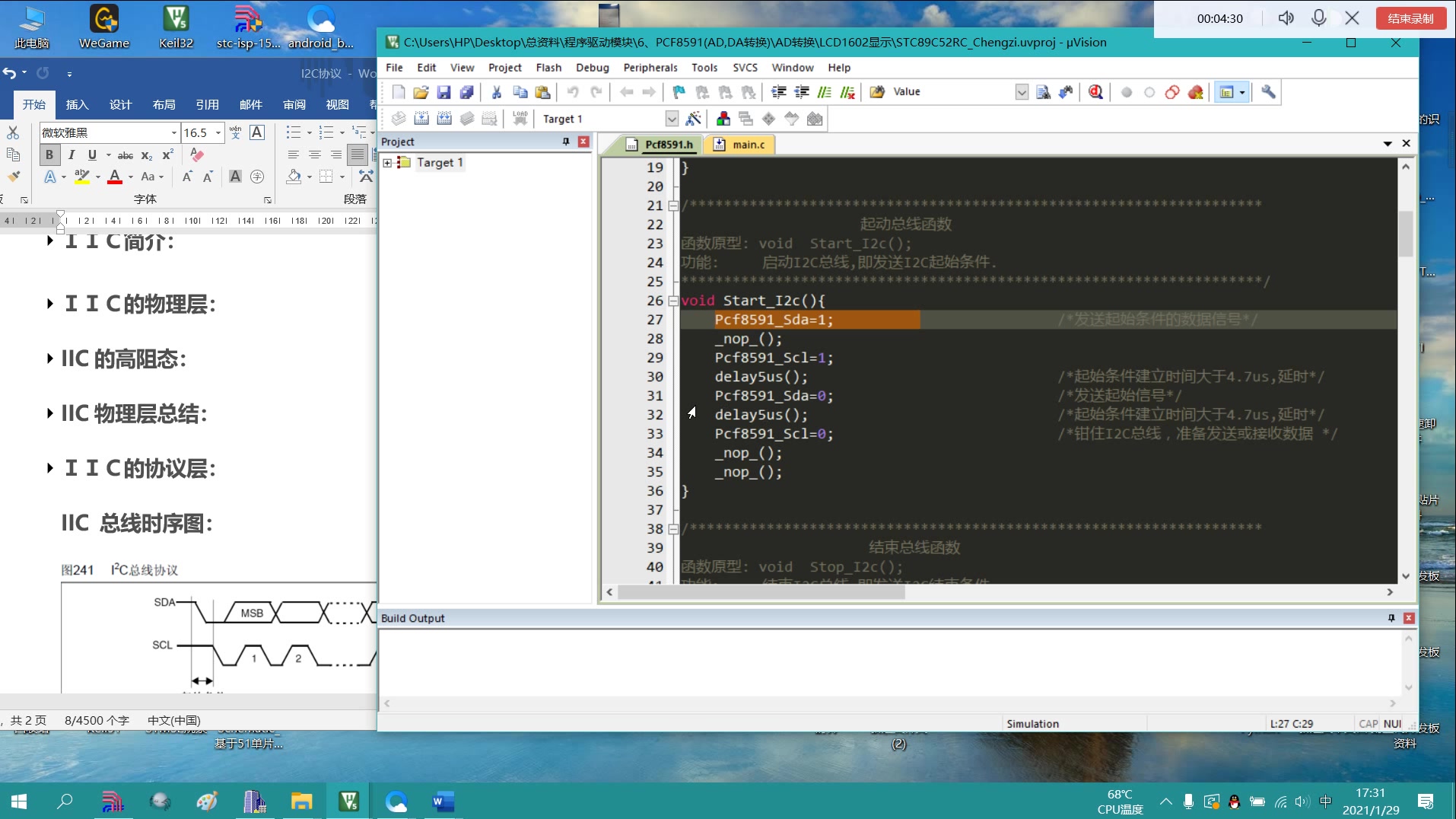Click the Save file icon in µVision
The width and height of the screenshot is (1456, 819).
tap(443, 92)
